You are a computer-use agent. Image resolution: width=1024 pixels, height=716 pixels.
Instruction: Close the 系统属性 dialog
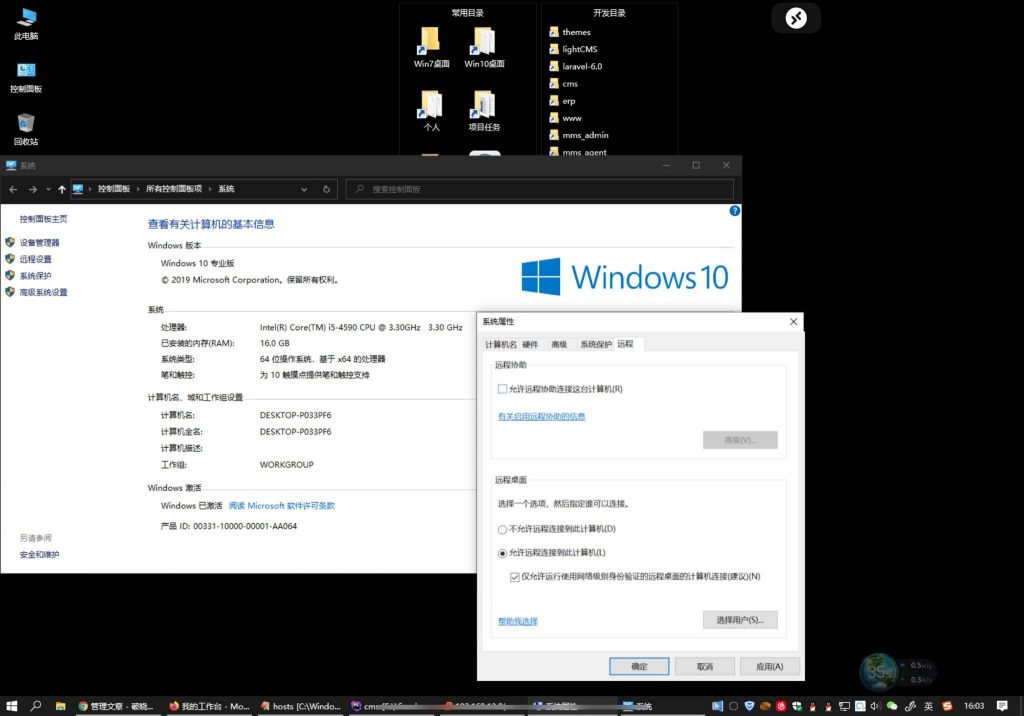click(x=793, y=321)
